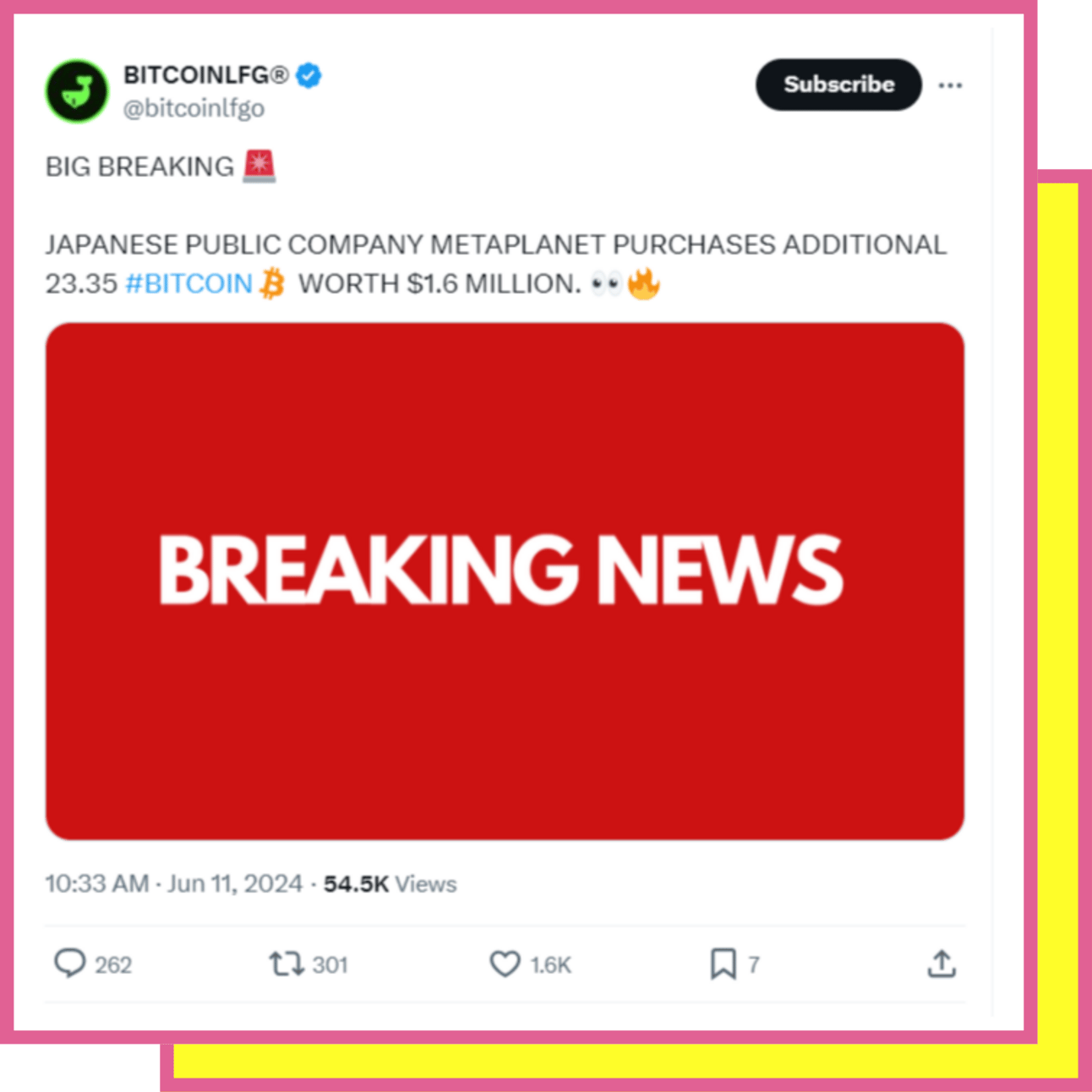Viewport: 1092px width, 1092px height.
Task: Reply using the comment bubble icon
Action: [69, 964]
